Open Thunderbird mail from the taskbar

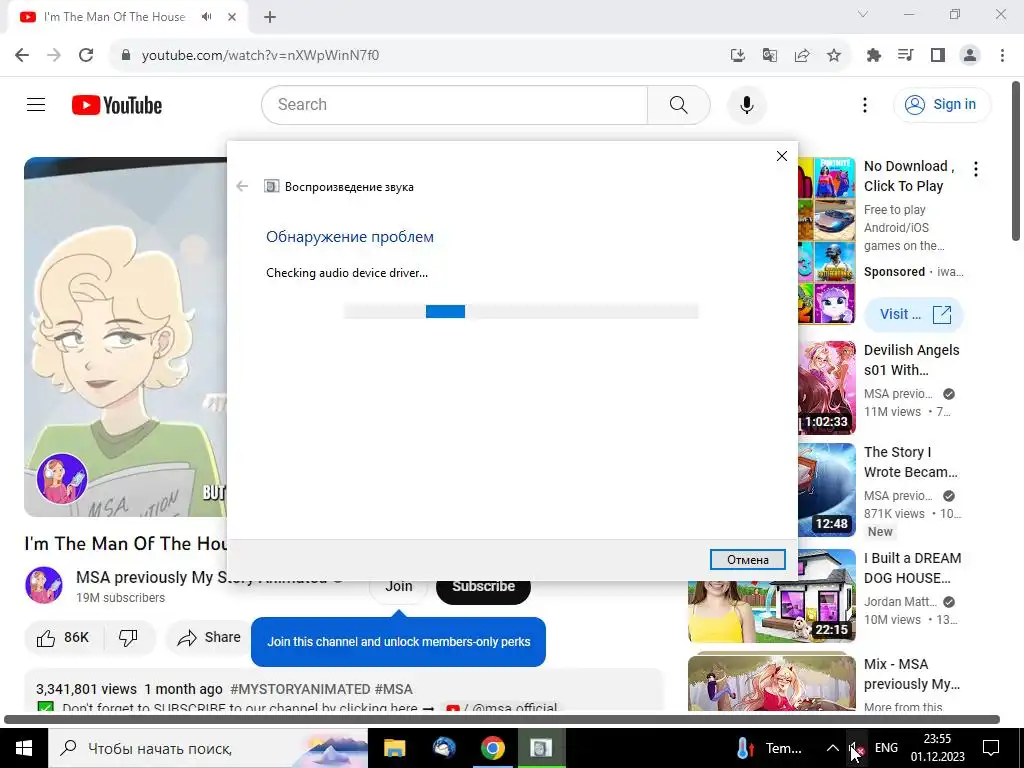[444, 748]
